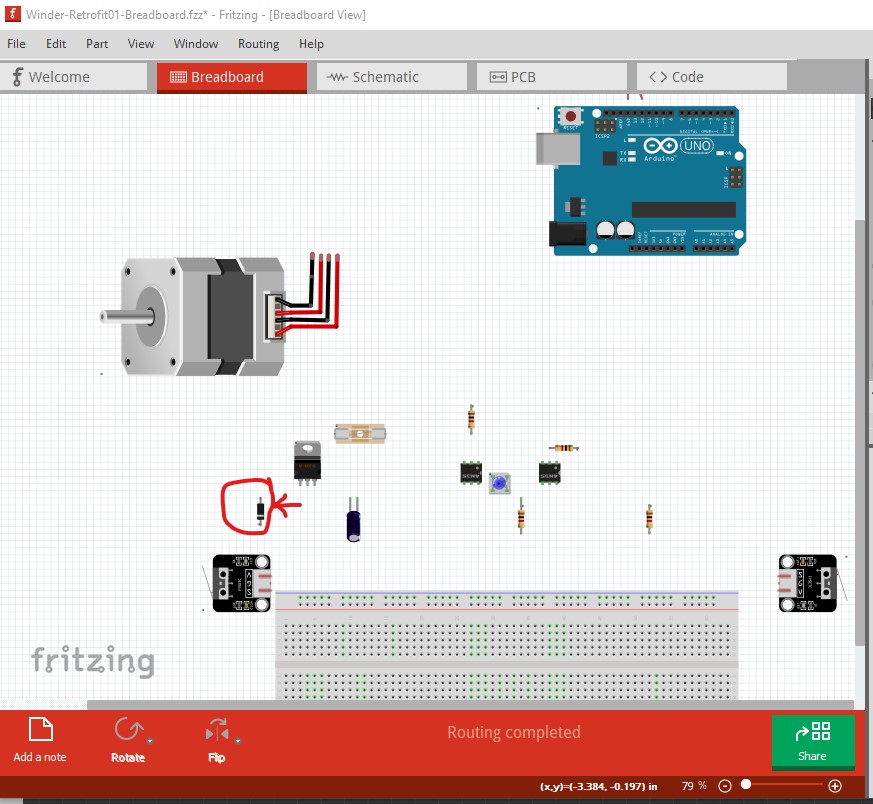The width and height of the screenshot is (873, 804).
Task: Click the Rotate icon
Action: point(128,730)
